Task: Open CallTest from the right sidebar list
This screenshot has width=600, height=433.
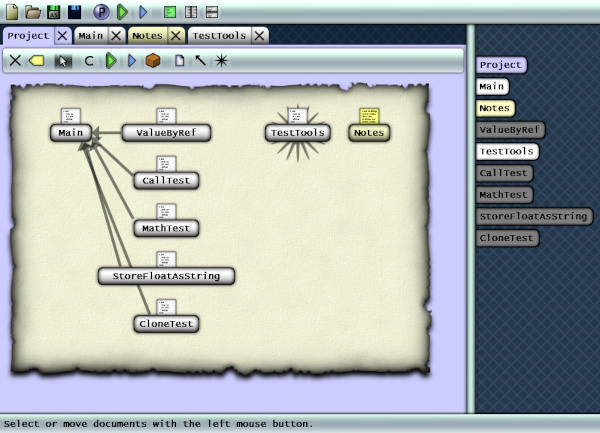Action: pos(504,173)
